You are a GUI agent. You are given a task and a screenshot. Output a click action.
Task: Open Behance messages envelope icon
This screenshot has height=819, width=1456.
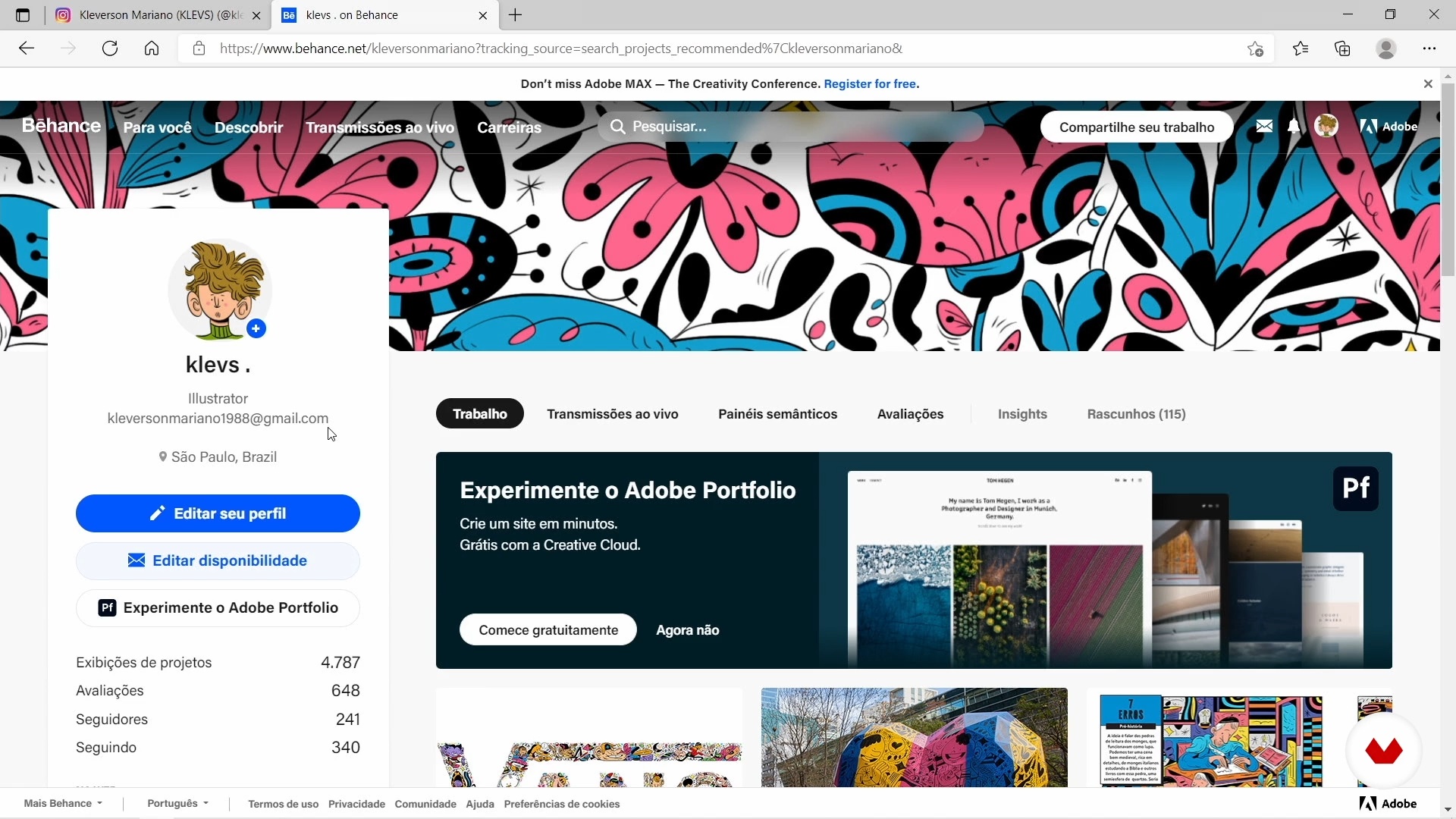pyautogui.click(x=1264, y=127)
